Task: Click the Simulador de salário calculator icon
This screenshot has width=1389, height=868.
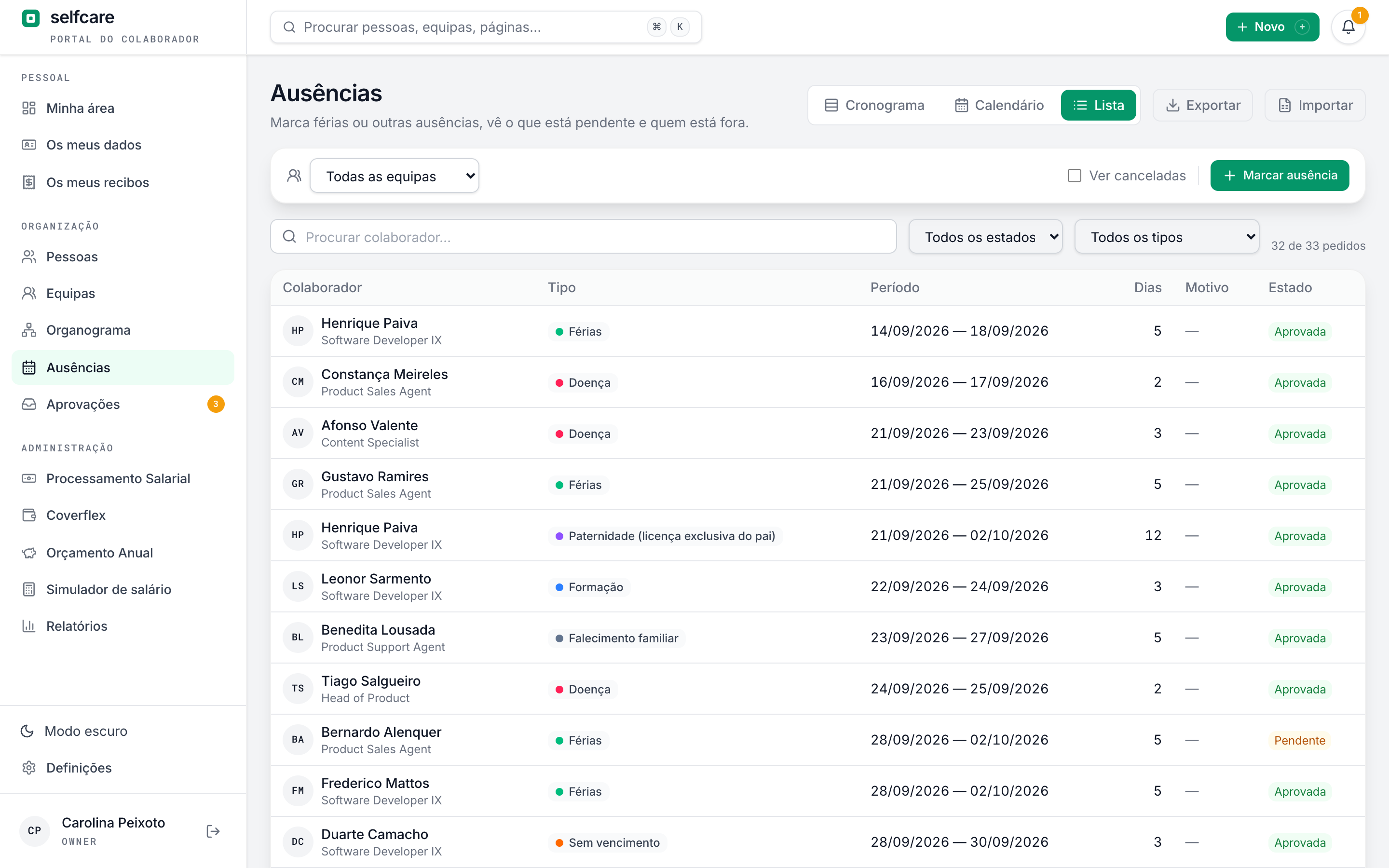Action: (29, 589)
